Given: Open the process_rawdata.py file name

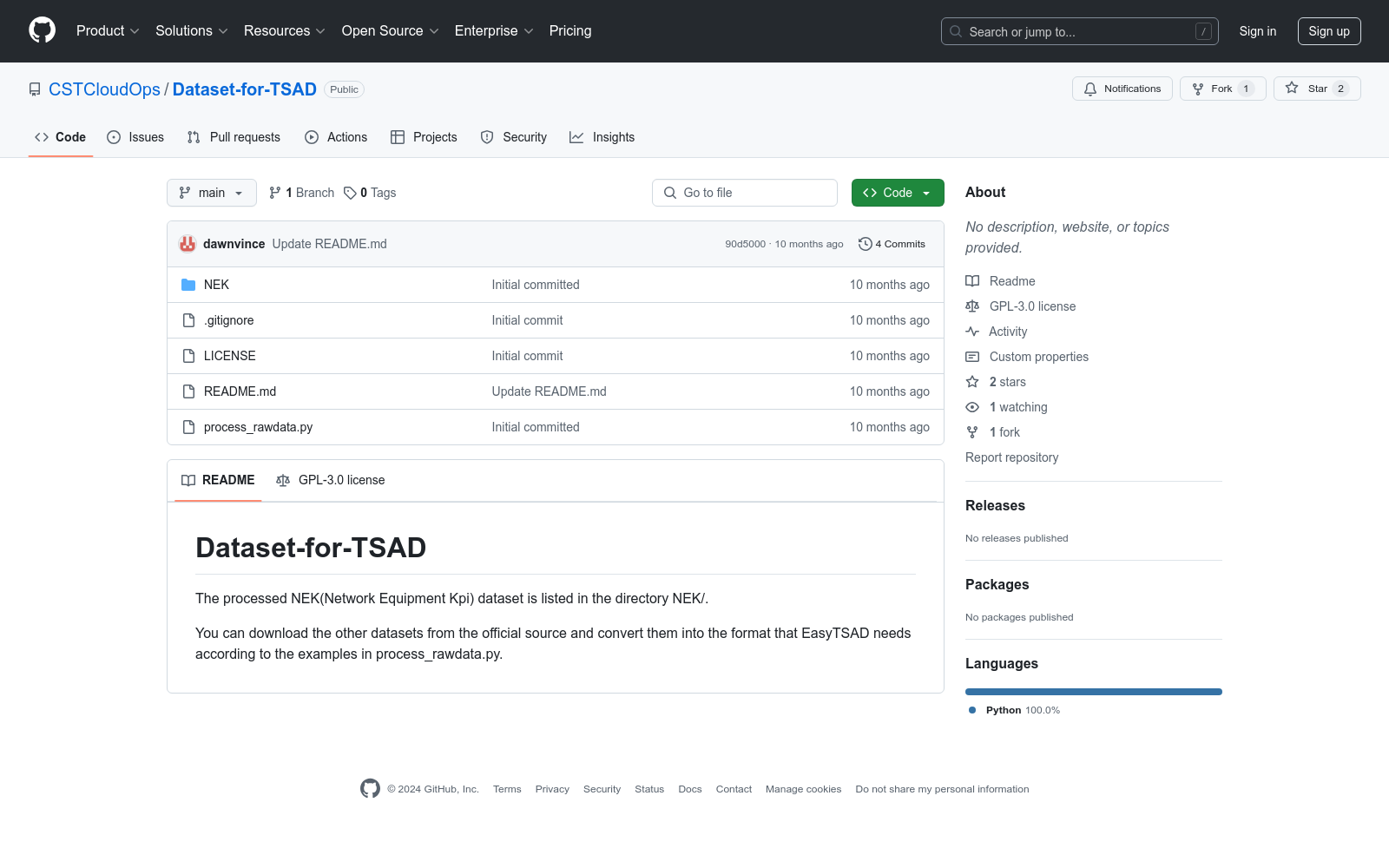Looking at the screenshot, I should (258, 427).
